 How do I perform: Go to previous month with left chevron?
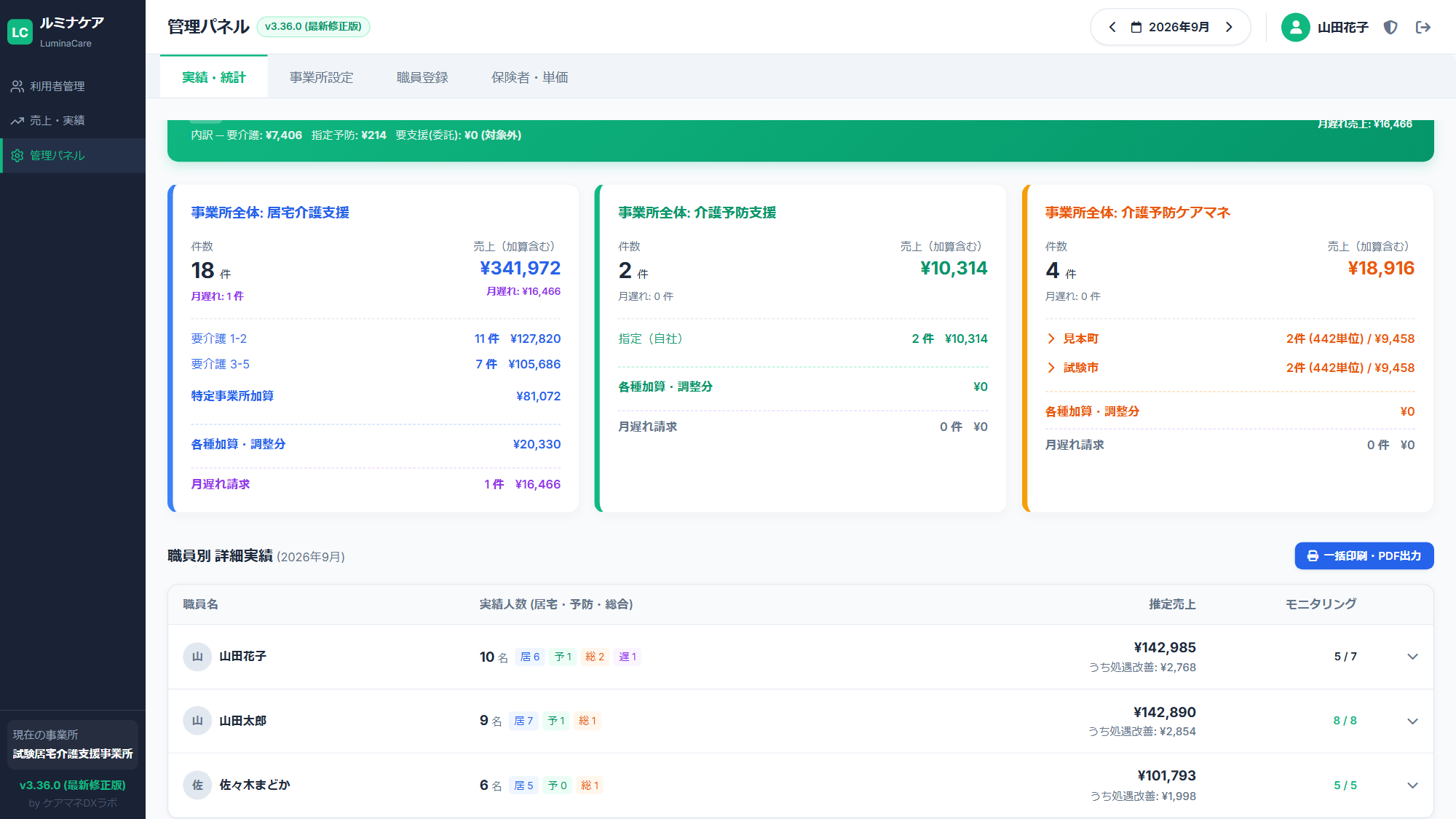(x=1112, y=27)
